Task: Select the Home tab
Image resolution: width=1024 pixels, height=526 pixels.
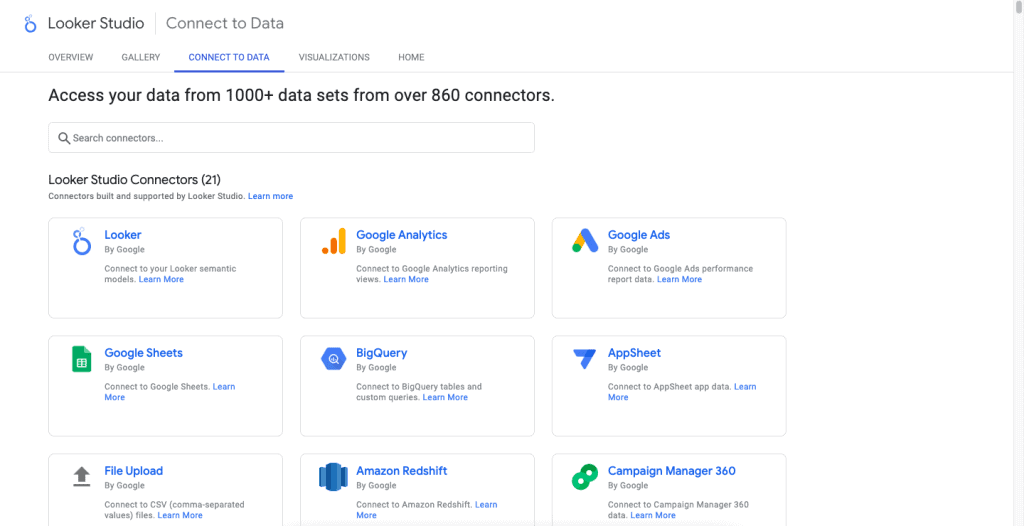Action: 411,58
